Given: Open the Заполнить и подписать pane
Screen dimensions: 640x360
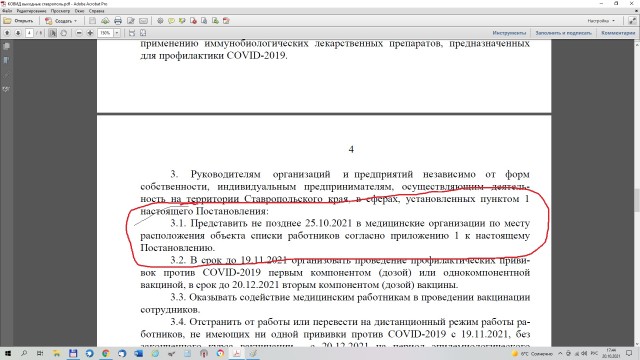Looking at the screenshot, I should [x=563, y=33].
